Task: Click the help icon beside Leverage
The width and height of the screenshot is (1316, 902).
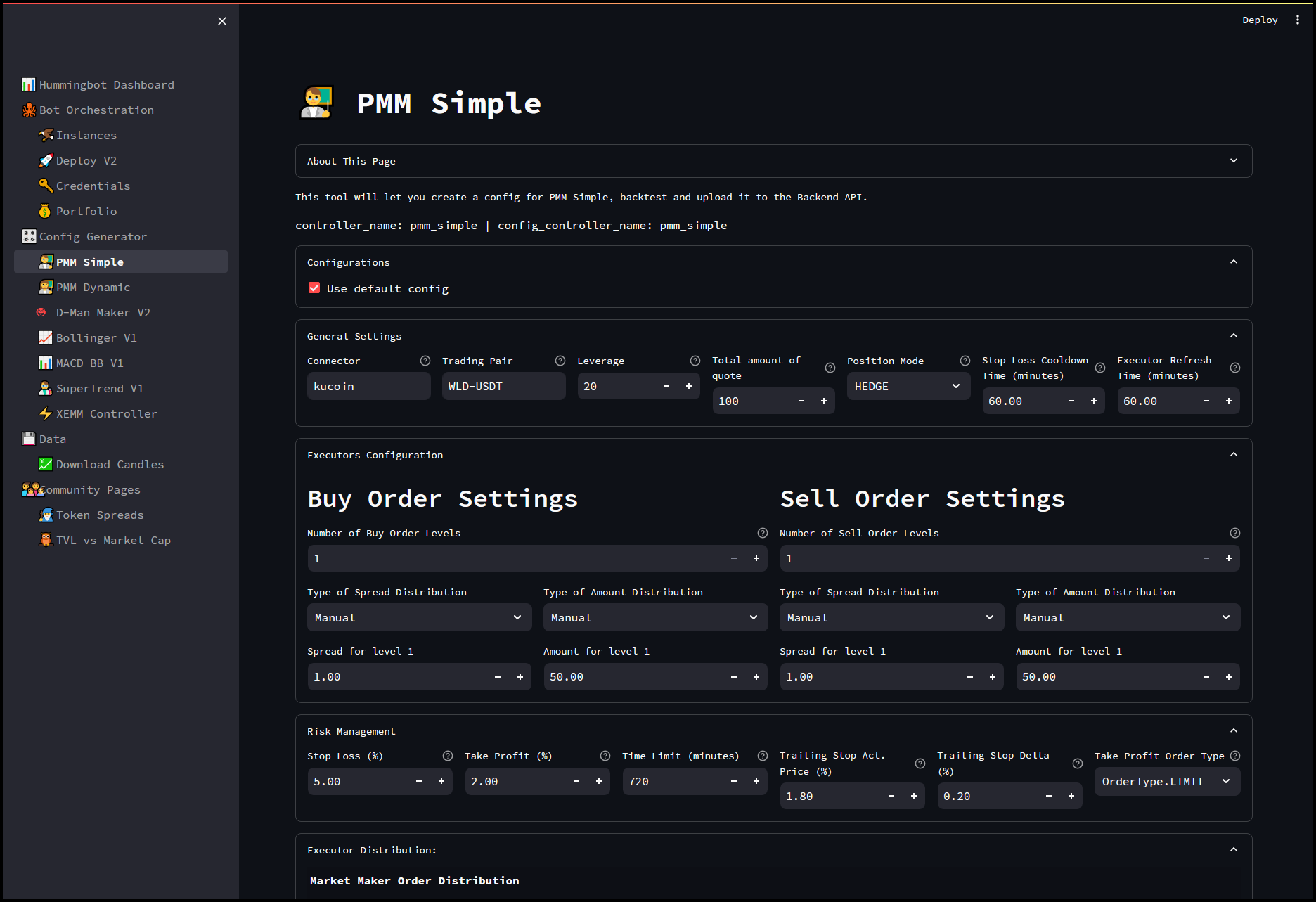Action: click(x=695, y=361)
